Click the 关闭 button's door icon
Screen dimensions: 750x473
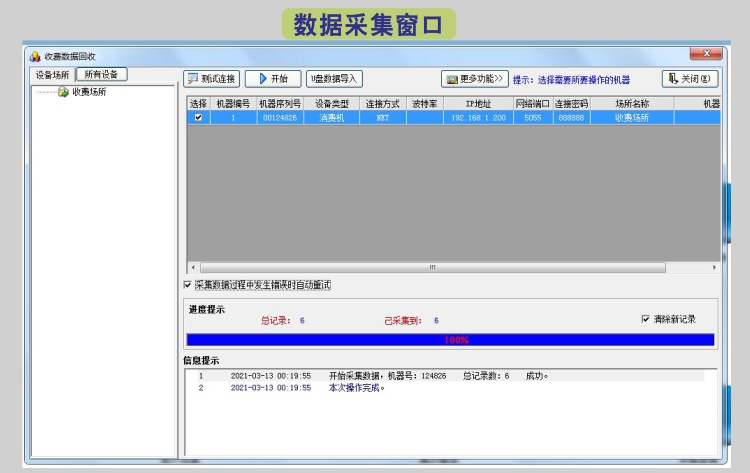click(x=671, y=79)
